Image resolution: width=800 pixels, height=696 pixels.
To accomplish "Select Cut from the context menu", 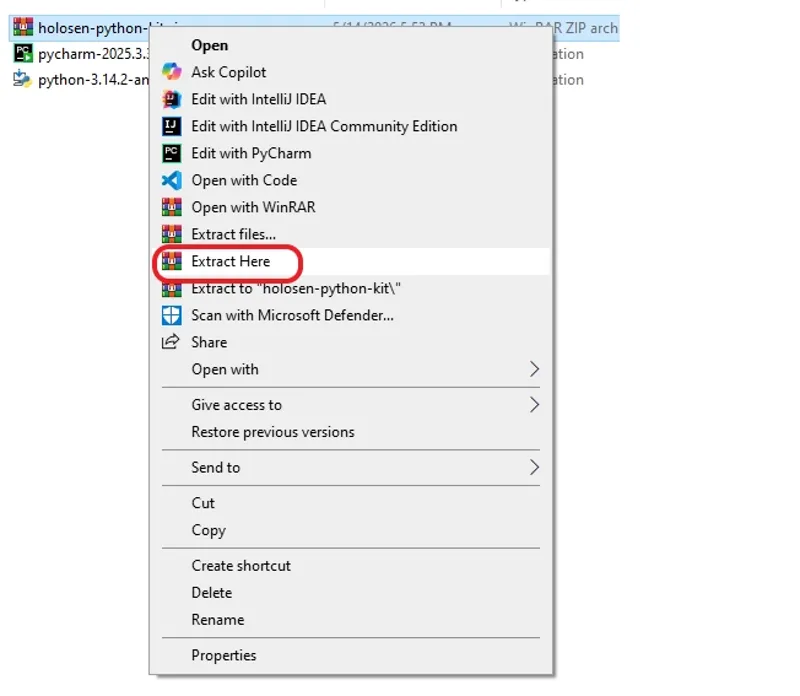I will pos(351,503).
